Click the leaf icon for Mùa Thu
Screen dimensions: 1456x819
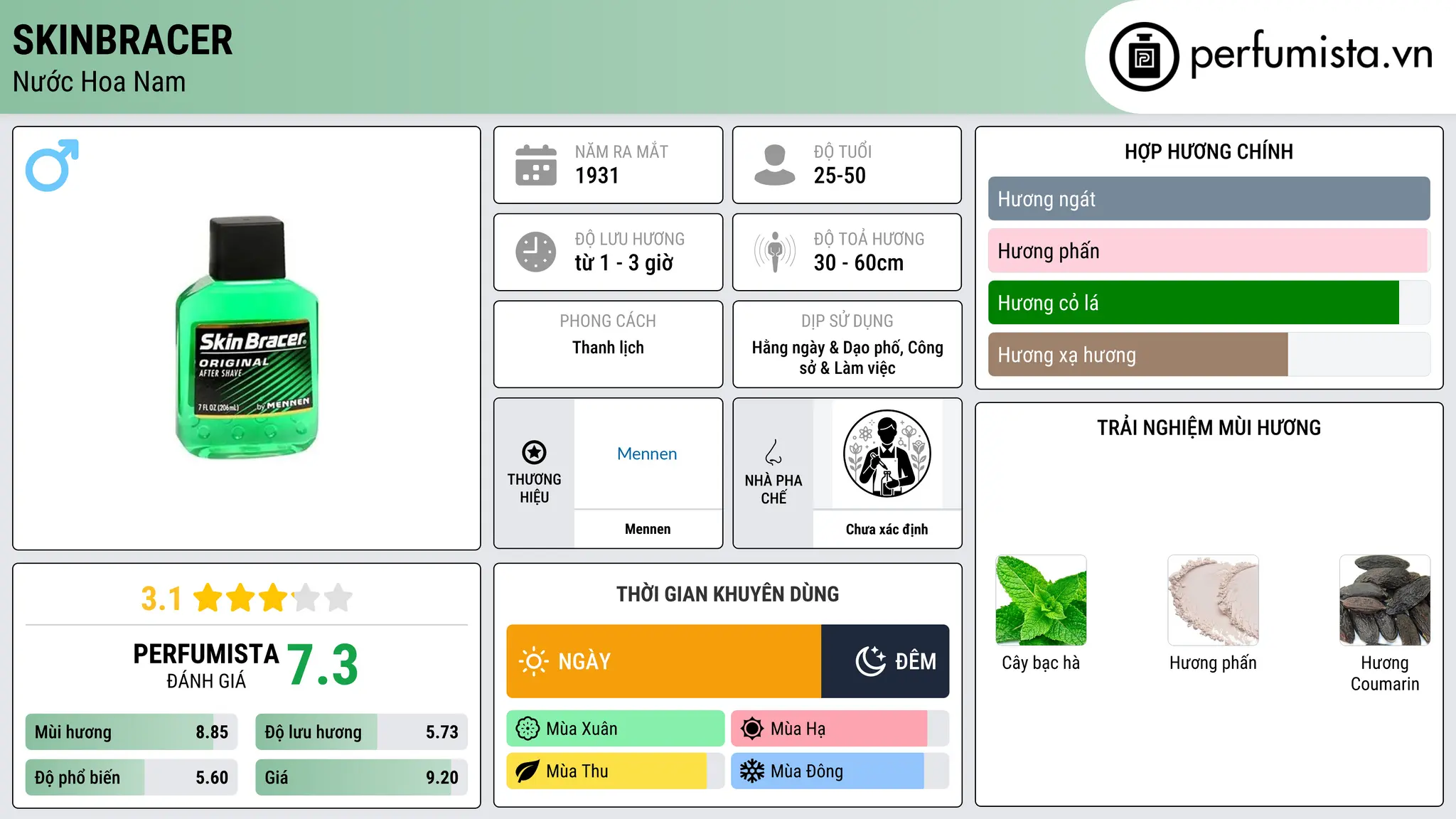pyautogui.click(x=528, y=771)
